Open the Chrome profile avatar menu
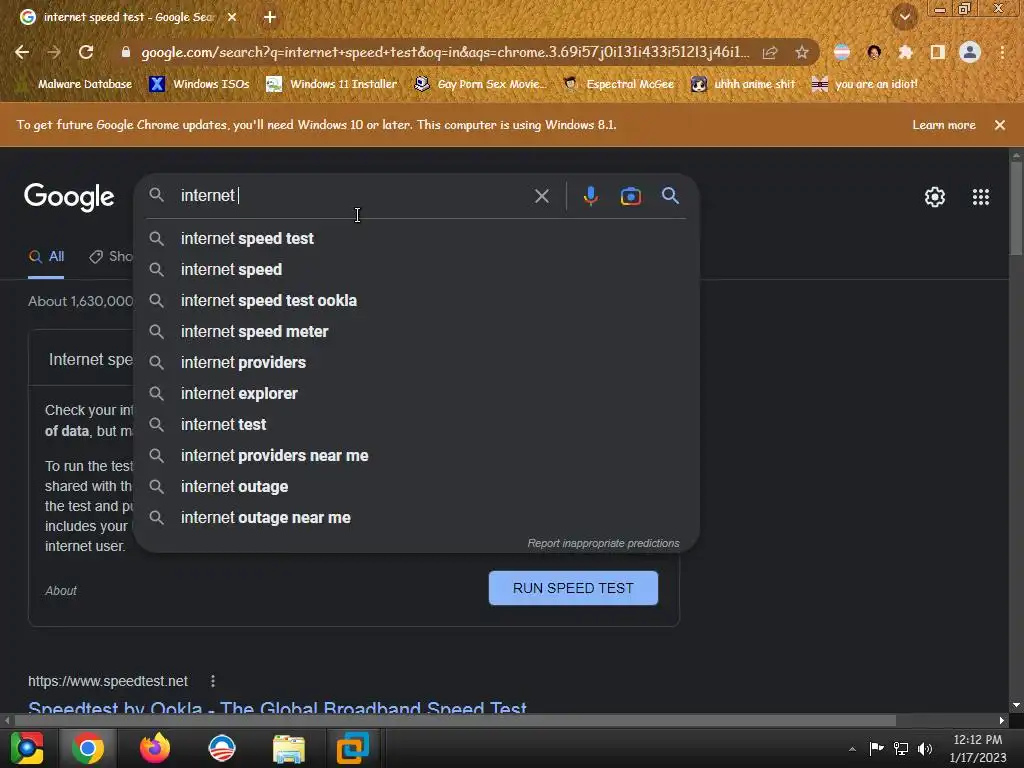 [970, 52]
